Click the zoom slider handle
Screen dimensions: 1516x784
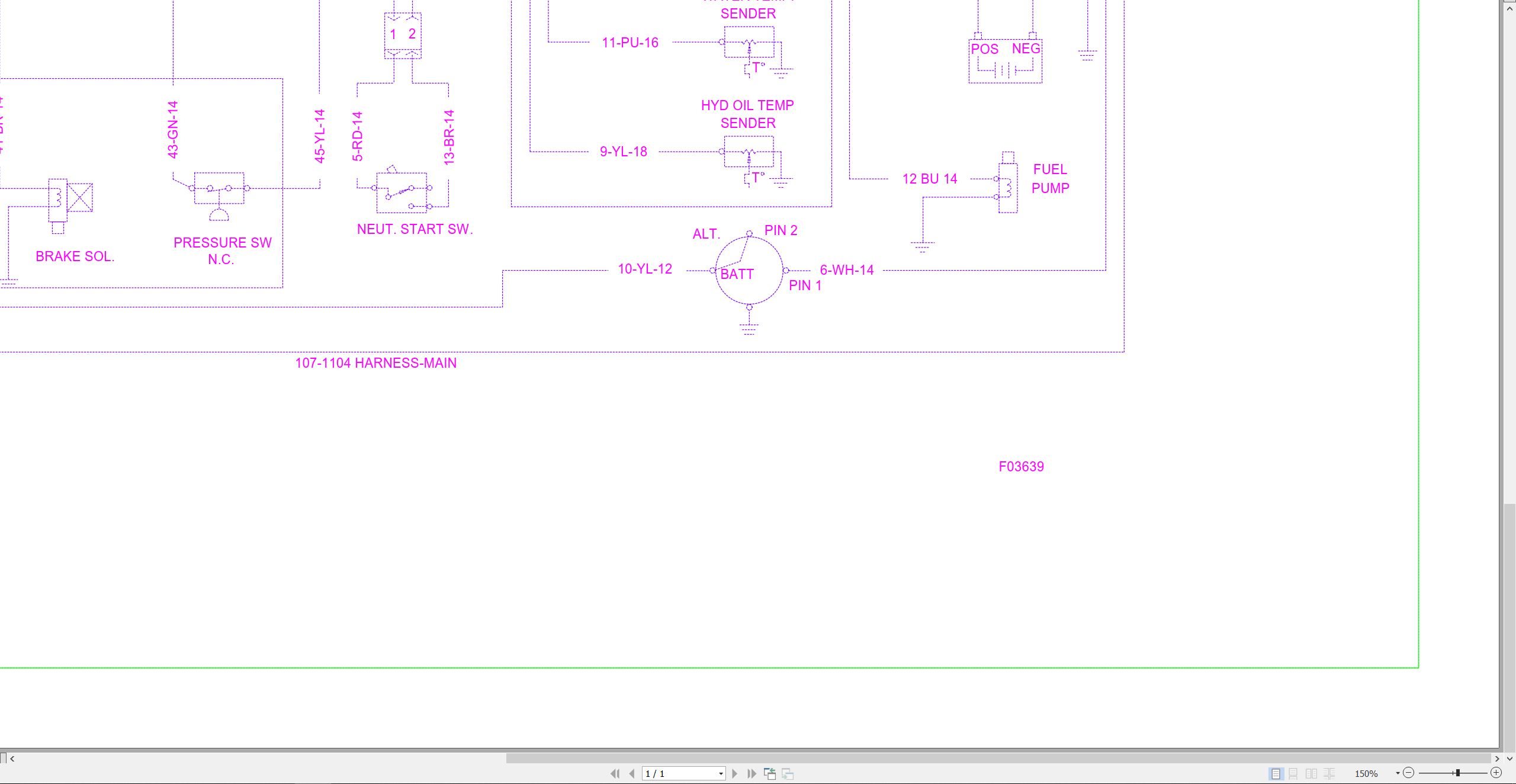pos(1458,773)
